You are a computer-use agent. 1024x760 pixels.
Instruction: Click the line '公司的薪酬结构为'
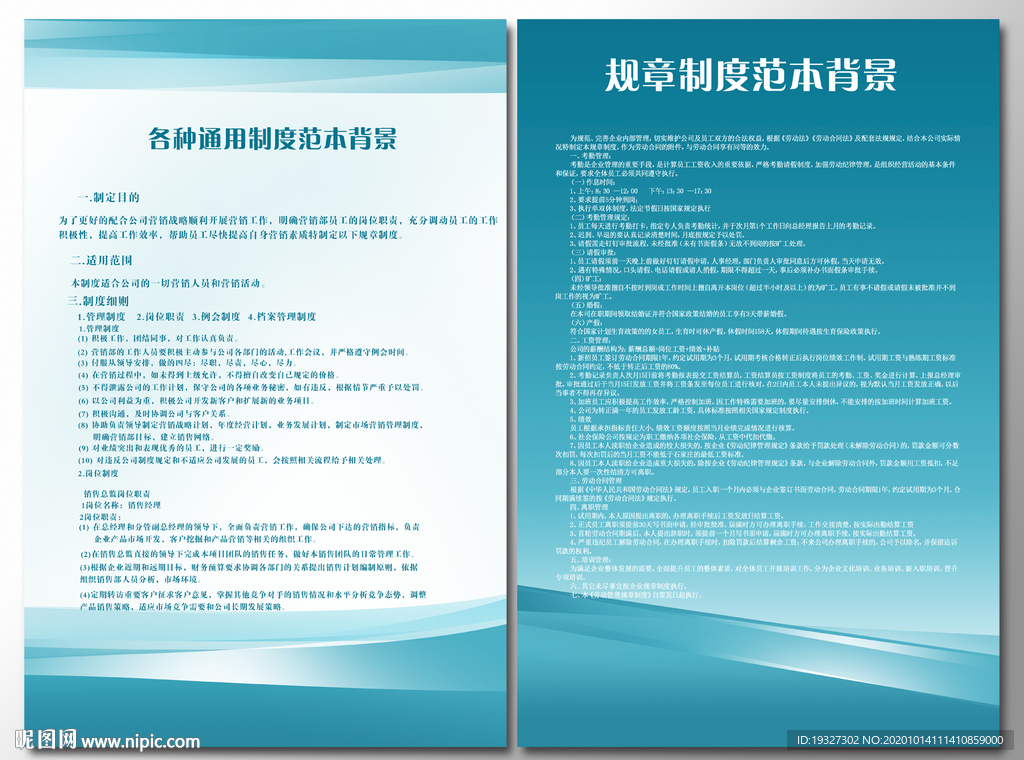(x=645, y=349)
